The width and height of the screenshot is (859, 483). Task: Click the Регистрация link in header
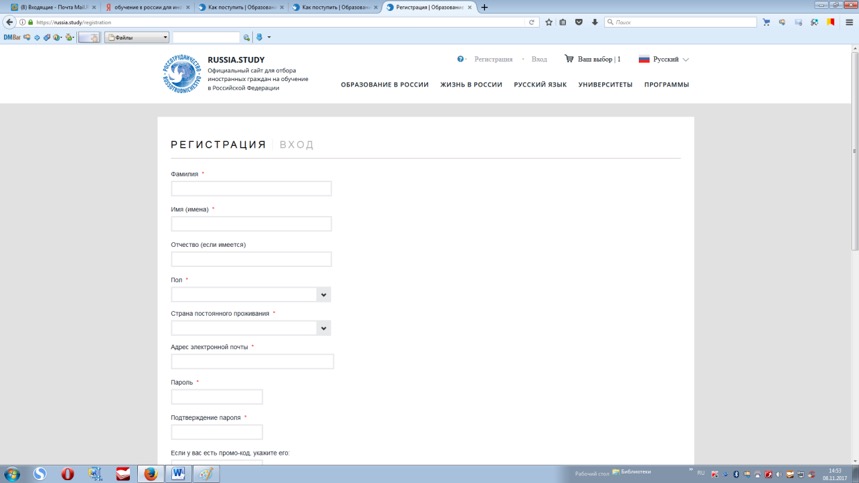(x=493, y=60)
